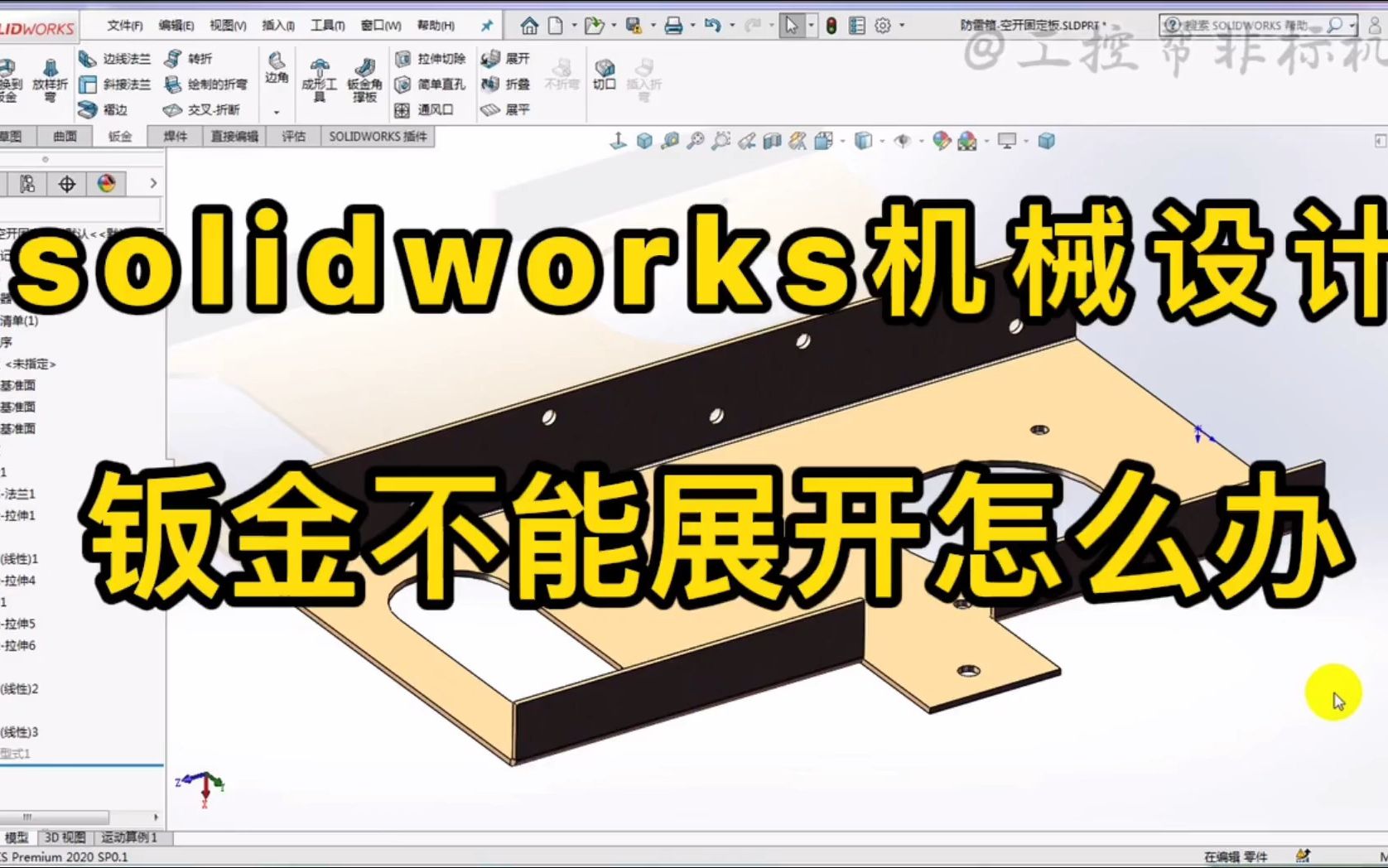This screenshot has height=868, width=1388.
Task: Select the 钣金角撑板 gusset tool
Action: (364, 80)
